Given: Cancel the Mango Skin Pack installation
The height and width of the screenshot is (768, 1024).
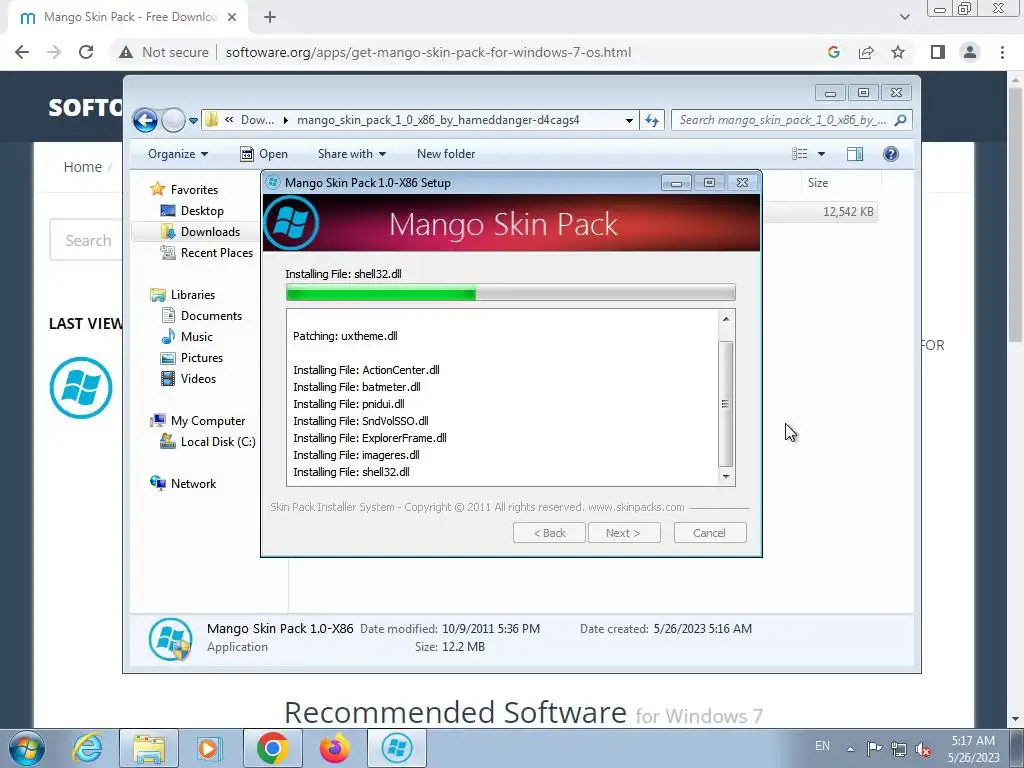Looking at the screenshot, I should pyautogui.click(x=710, y=533).
